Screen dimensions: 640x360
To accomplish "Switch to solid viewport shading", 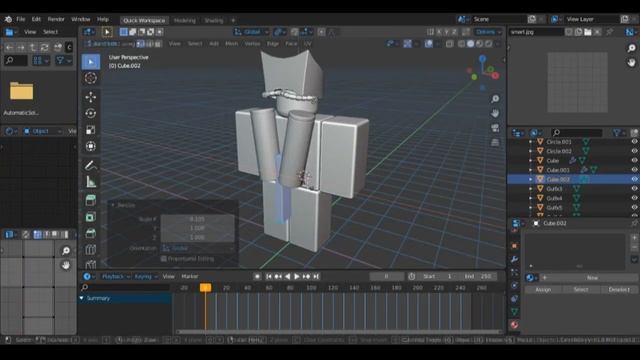I will pos(470,44).
